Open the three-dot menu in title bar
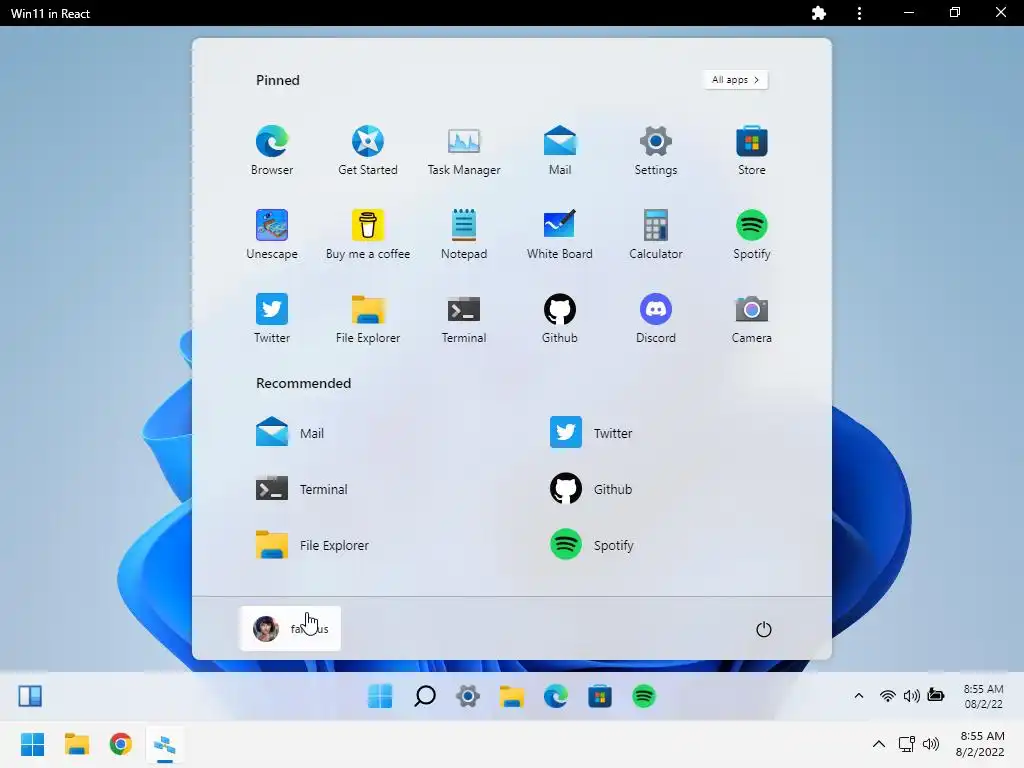This screenshot has height=768, width=1024. [859, 13]
